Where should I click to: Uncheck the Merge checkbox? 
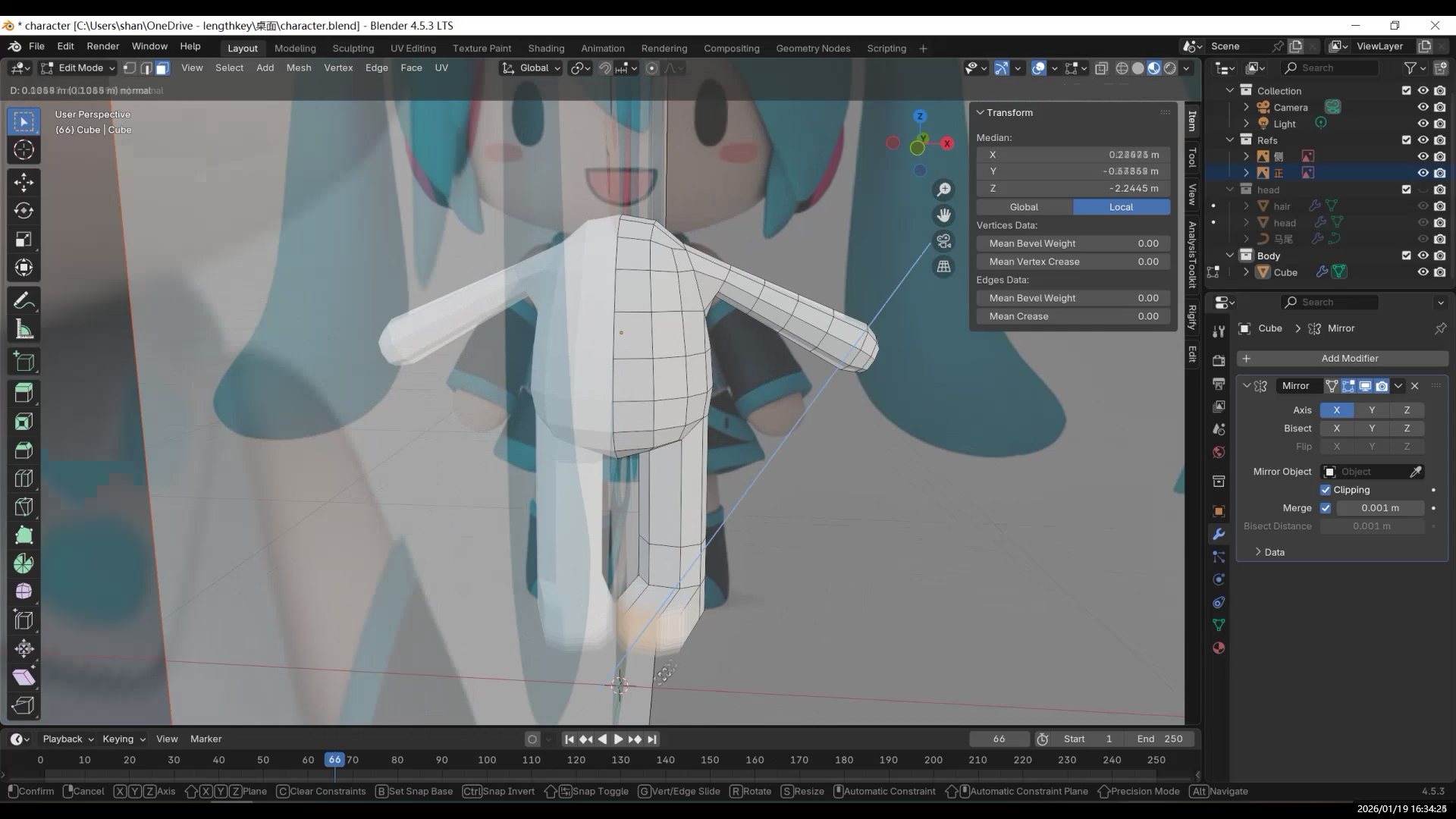(x=1326, y=508)
